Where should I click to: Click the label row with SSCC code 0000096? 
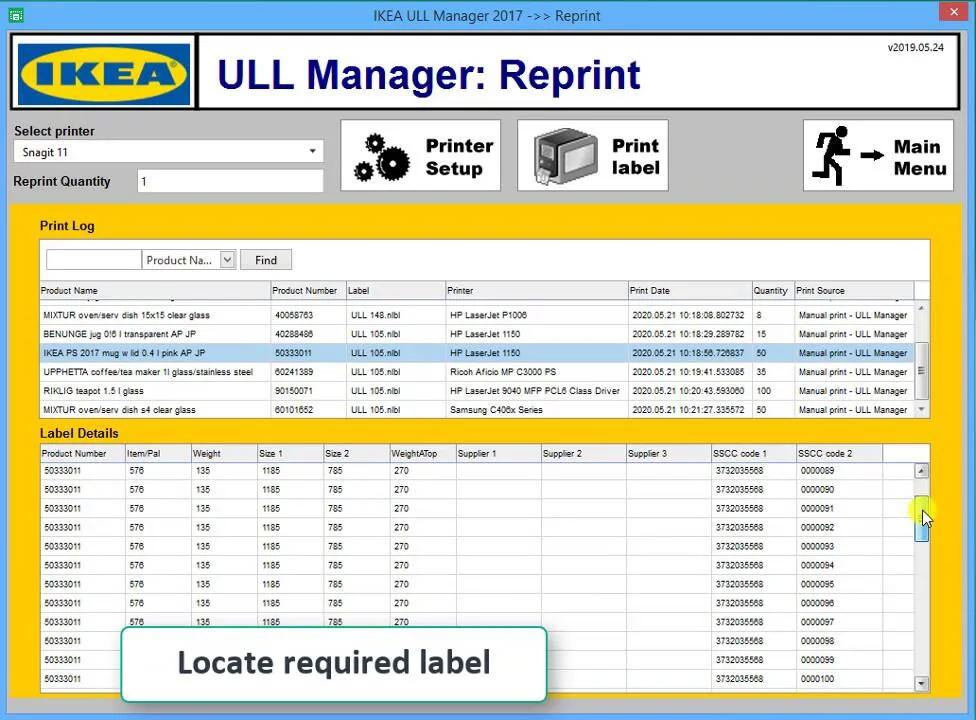click(477, 603)
